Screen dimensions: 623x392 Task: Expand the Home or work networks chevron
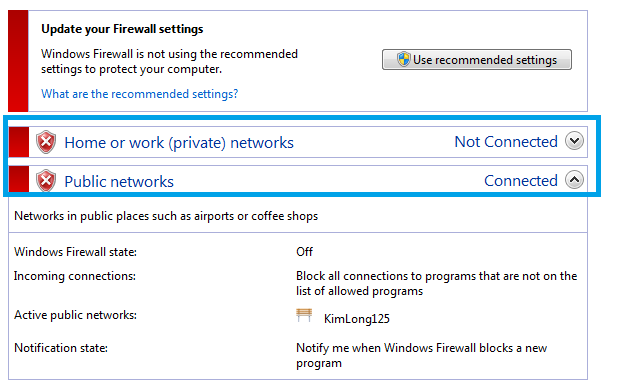coord(574,141)
